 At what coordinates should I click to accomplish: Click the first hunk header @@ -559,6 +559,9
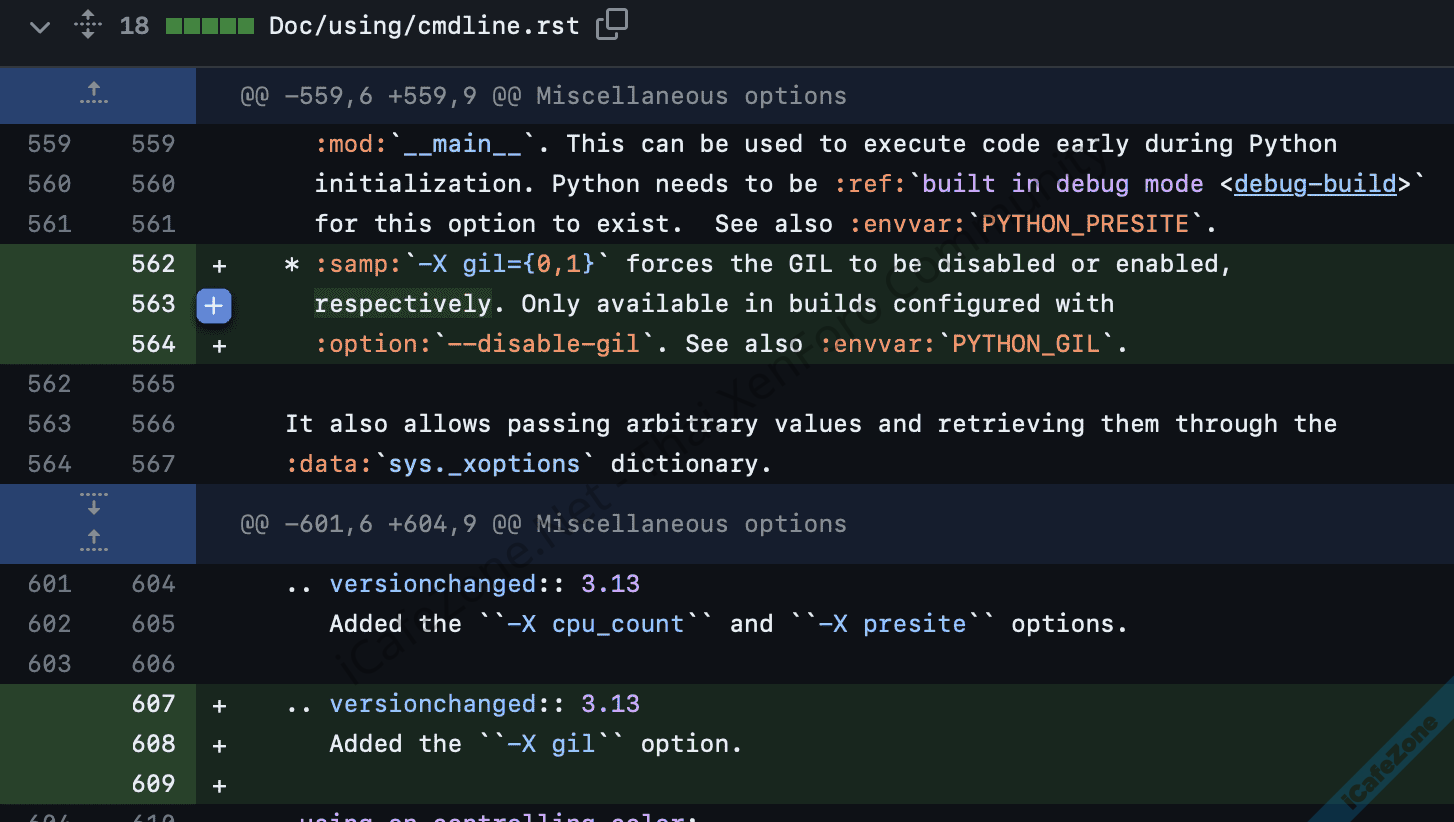click(543, 96)
